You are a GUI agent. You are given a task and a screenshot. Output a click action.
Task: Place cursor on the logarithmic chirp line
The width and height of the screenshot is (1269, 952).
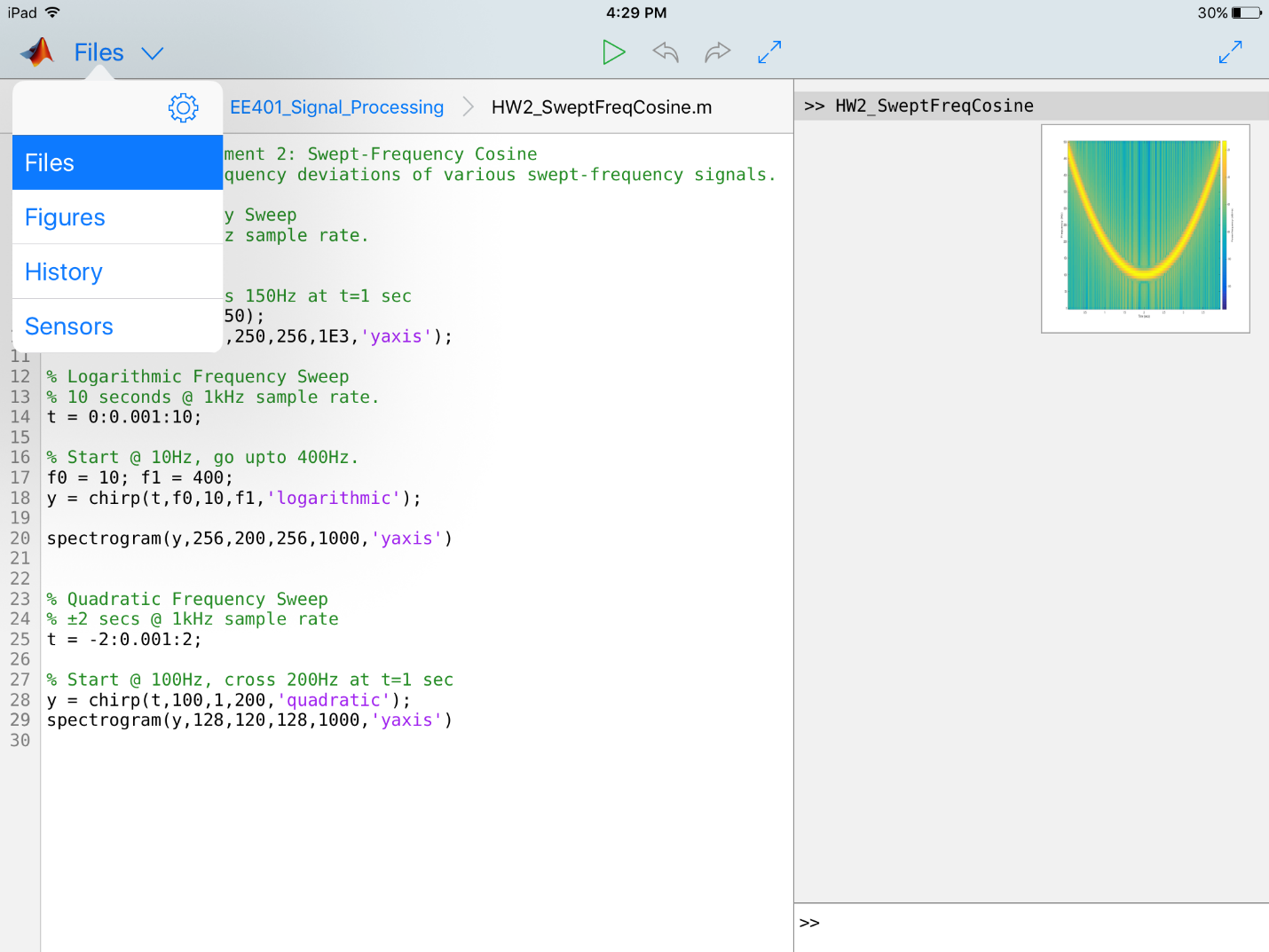click(234, 498)
